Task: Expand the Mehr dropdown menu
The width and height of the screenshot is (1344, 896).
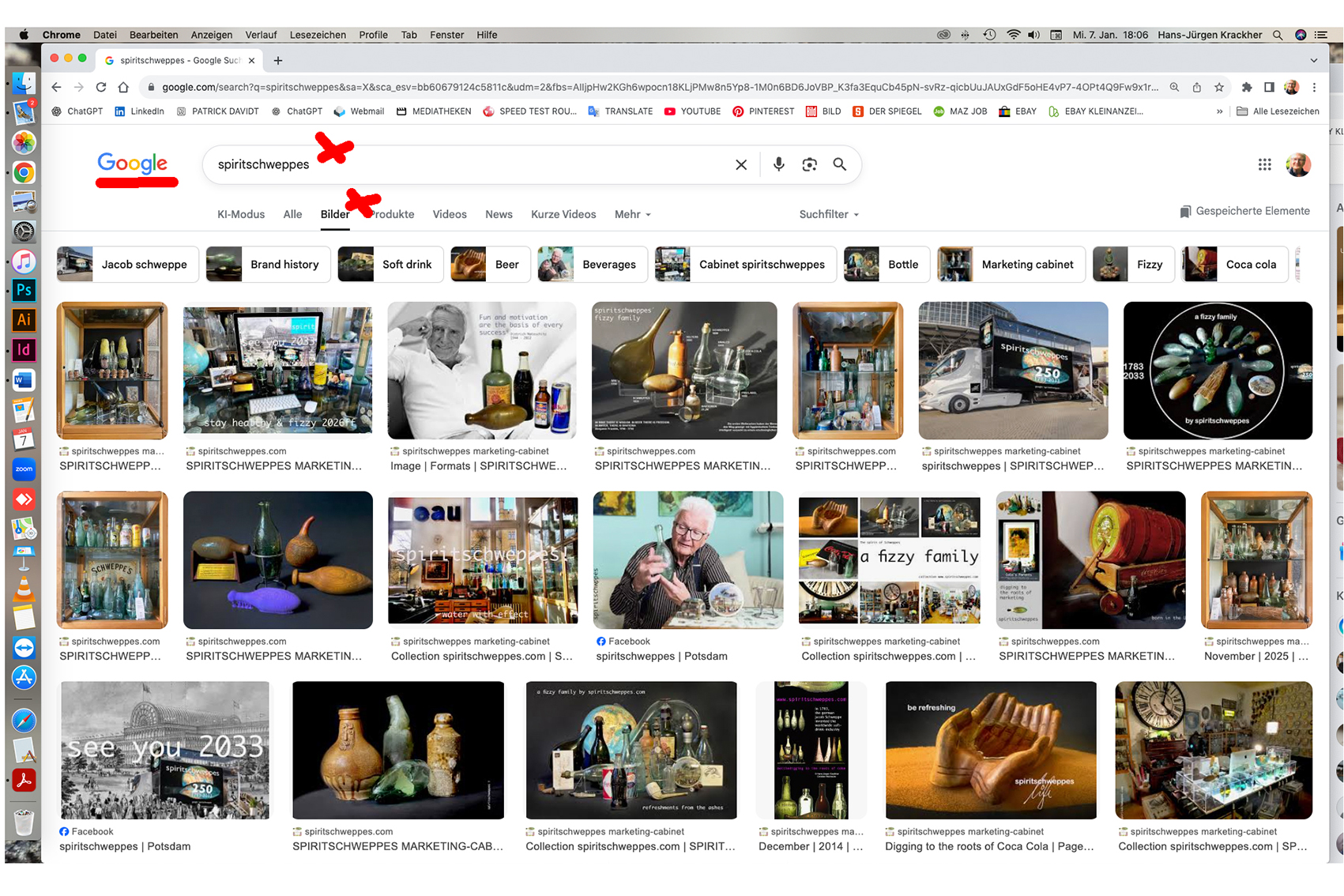Action: point(632,214)
